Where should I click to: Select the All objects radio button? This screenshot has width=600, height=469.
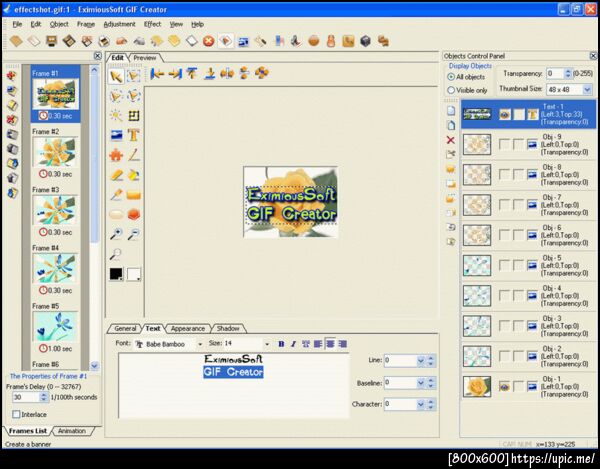tap(451, 77)
